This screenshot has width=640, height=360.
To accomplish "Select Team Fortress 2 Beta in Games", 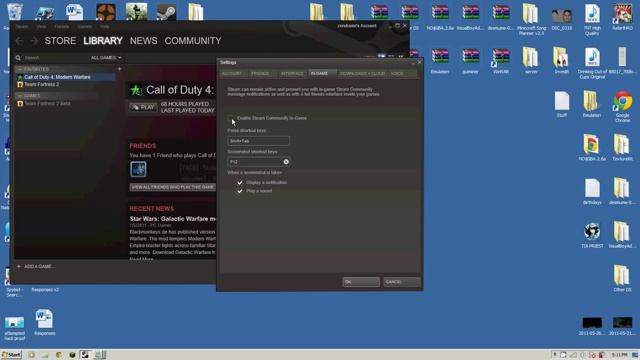I will coord(66,104).
